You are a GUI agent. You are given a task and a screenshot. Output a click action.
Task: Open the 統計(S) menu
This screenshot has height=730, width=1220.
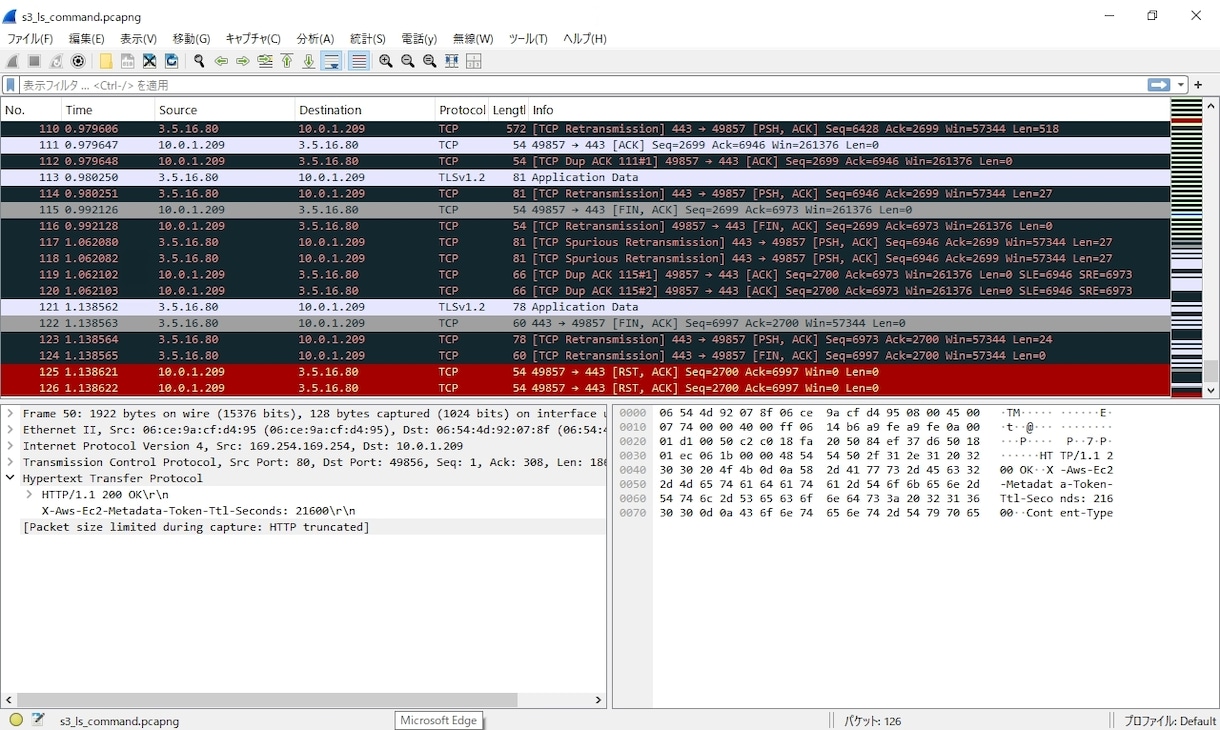point(368,39)
